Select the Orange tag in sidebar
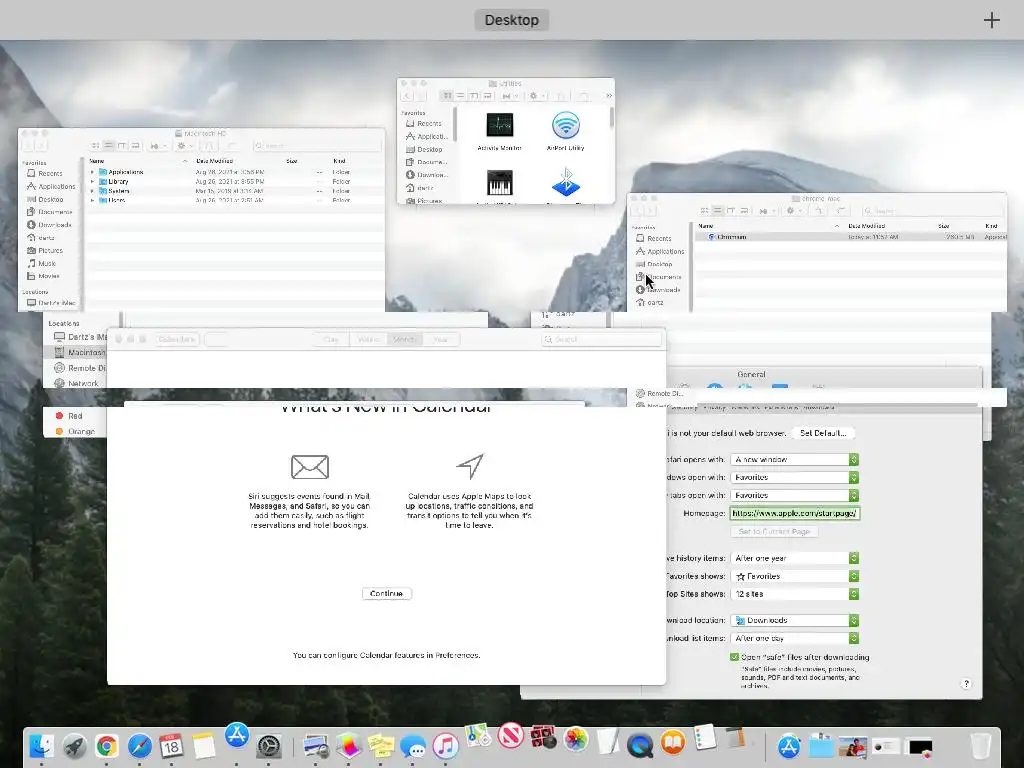This screenshot has height=768, width=1024. (75, 432)
